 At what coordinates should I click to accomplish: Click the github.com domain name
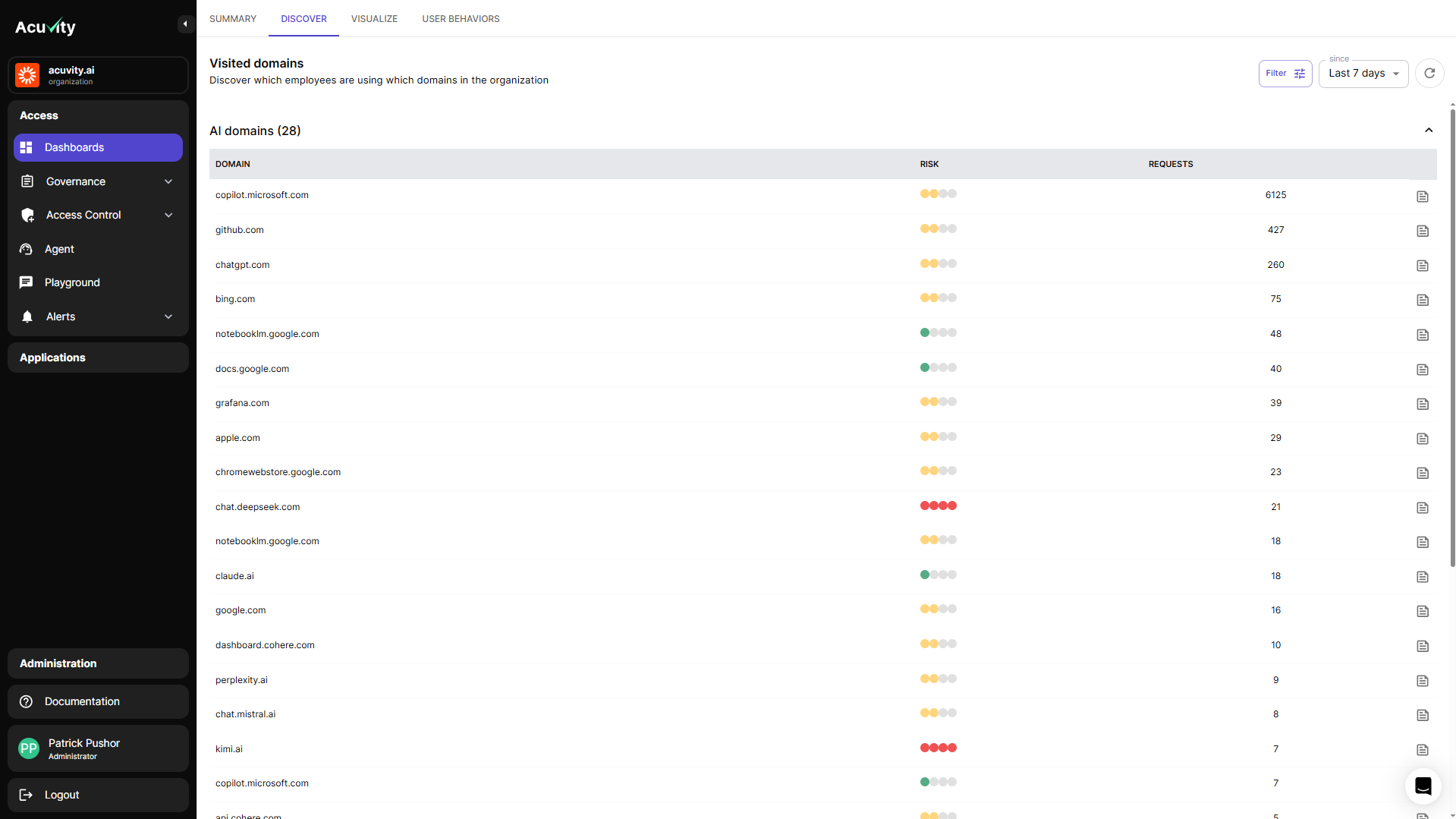tap(240, 230)
